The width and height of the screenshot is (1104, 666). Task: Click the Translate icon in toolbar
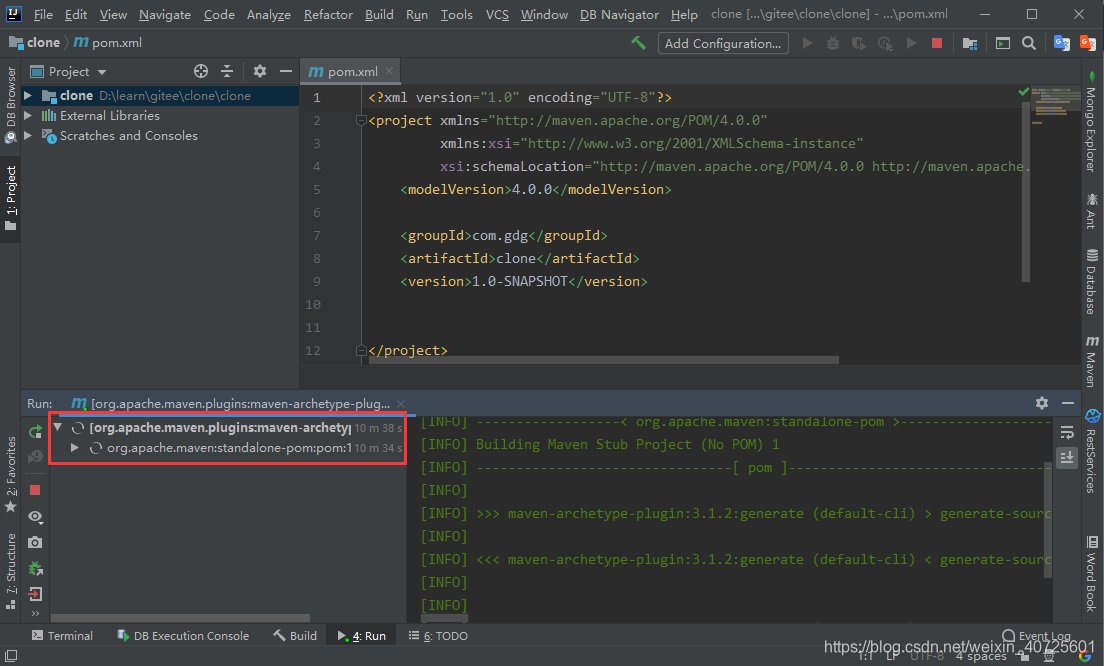[1061, 43]
